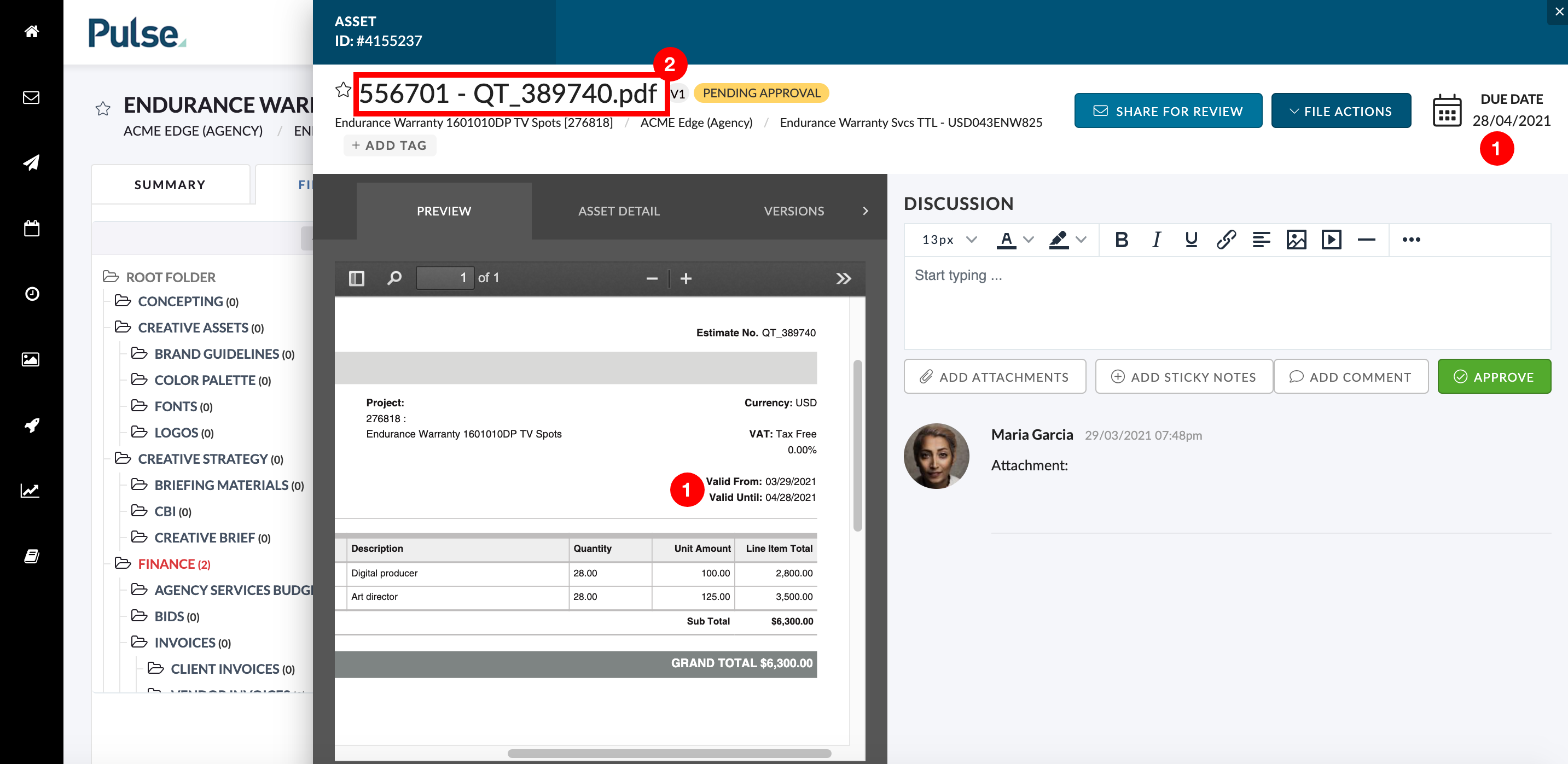Open the calendar icon in left sidebar

[32, 228]
